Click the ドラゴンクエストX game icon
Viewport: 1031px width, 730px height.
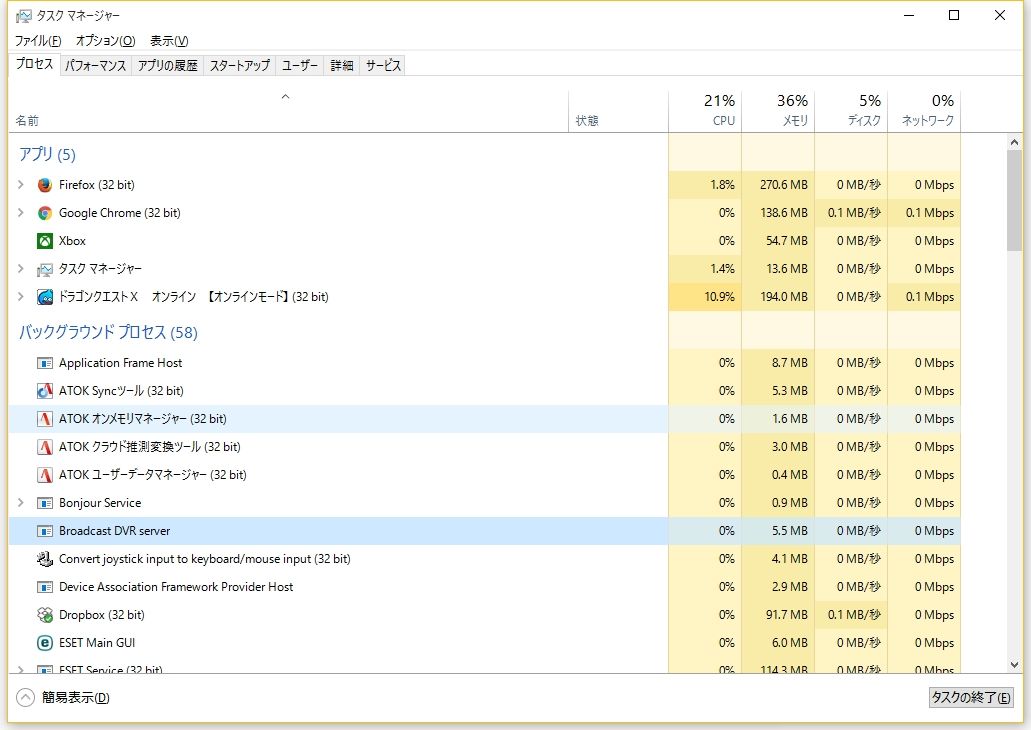pyautogui.click(x=44, y=297)
